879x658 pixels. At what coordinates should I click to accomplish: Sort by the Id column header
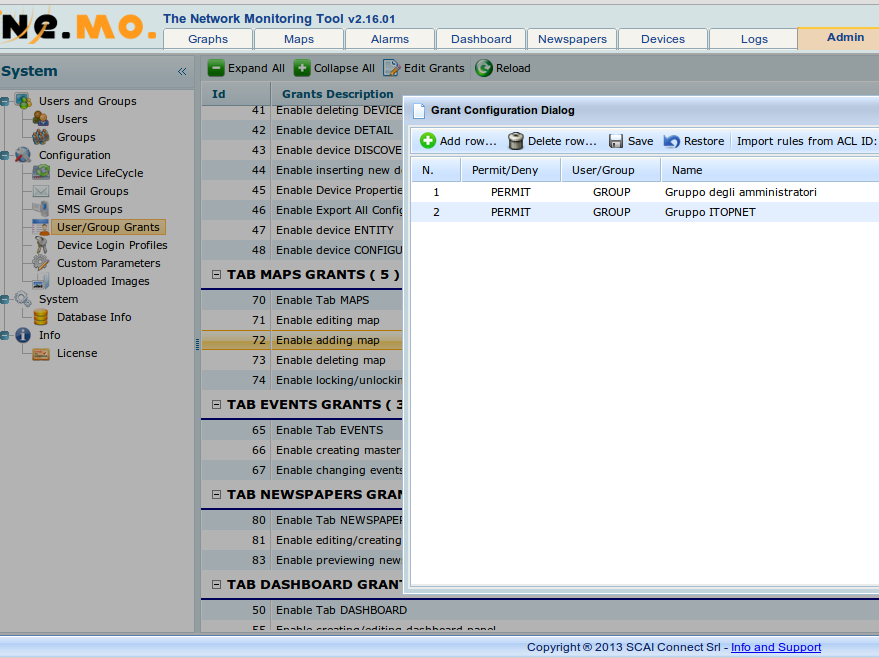[236, 94]
